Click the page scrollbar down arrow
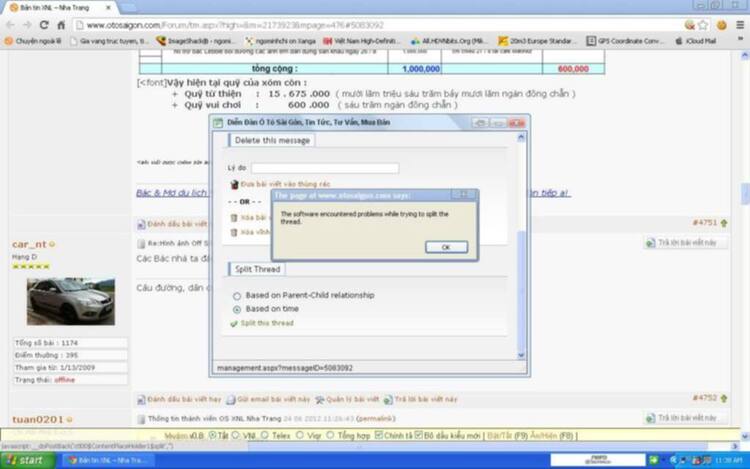Screen dimensions: 750x469 click(745, 436)
